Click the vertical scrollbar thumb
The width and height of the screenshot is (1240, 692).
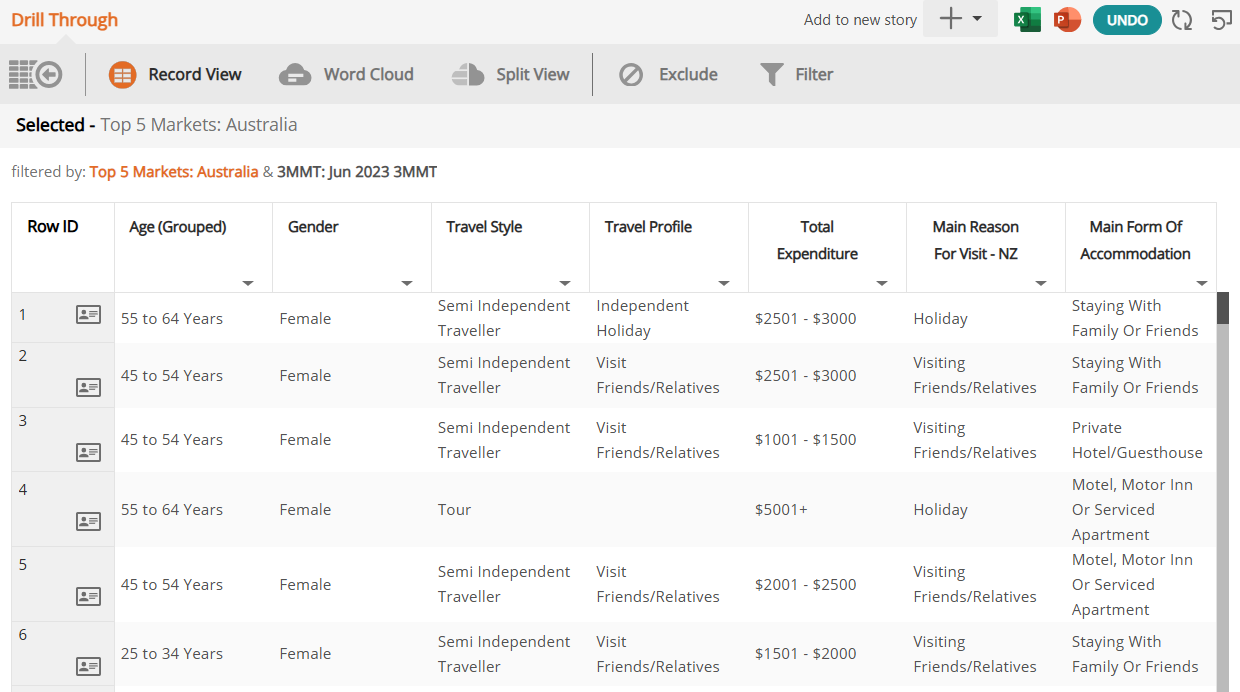coord(1222,308)
